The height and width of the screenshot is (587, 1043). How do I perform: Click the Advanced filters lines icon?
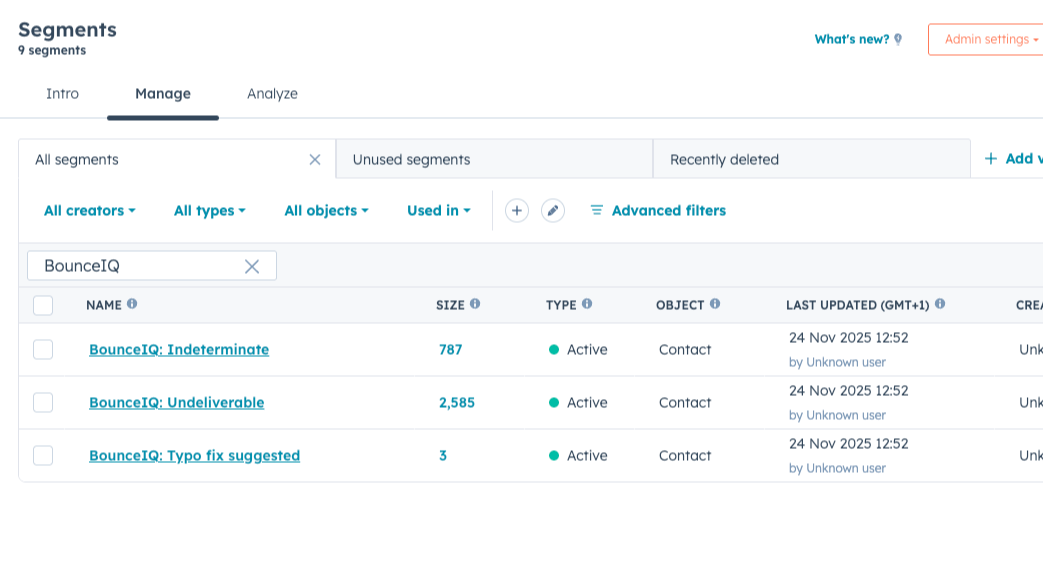click(x=597, y=210)
